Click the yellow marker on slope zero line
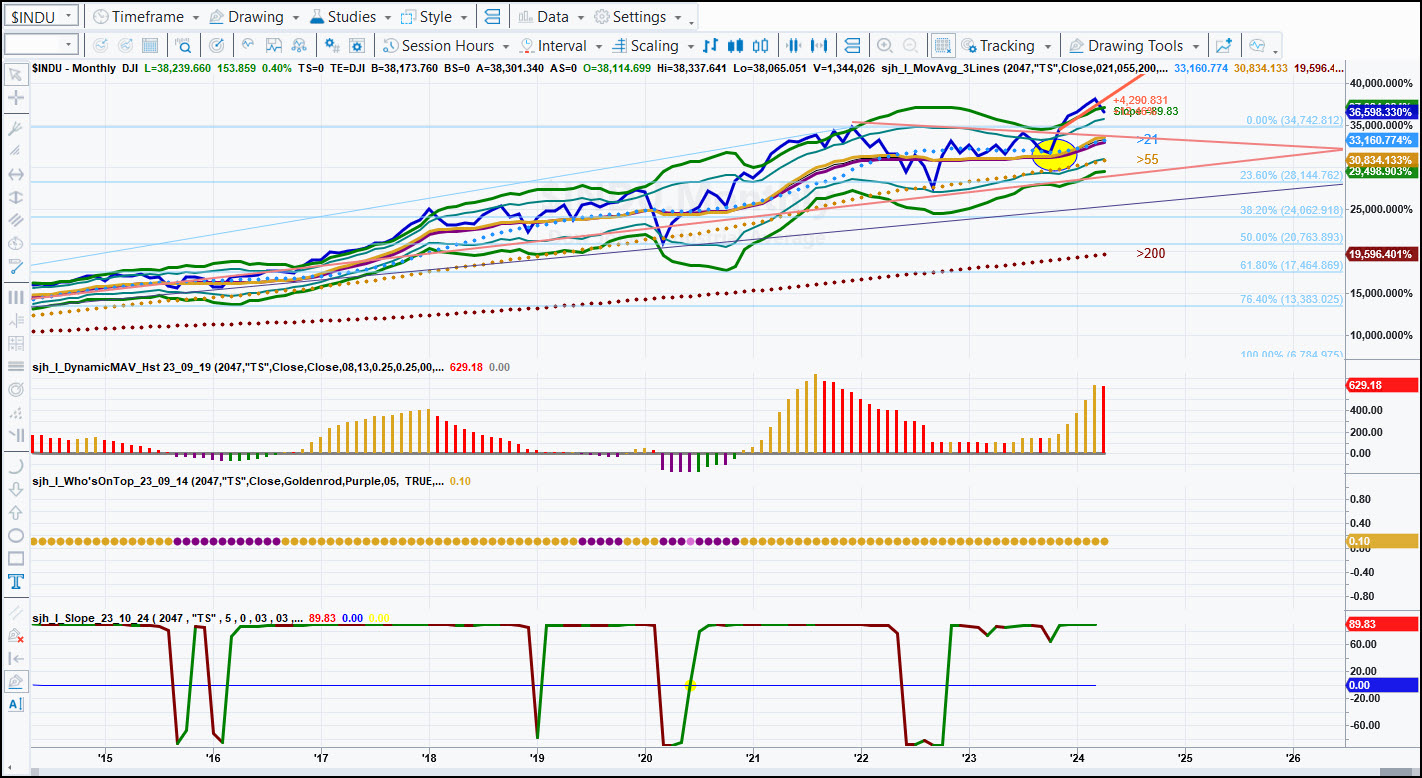Viewport: 1422px width, 778px height. coord(690,685)
